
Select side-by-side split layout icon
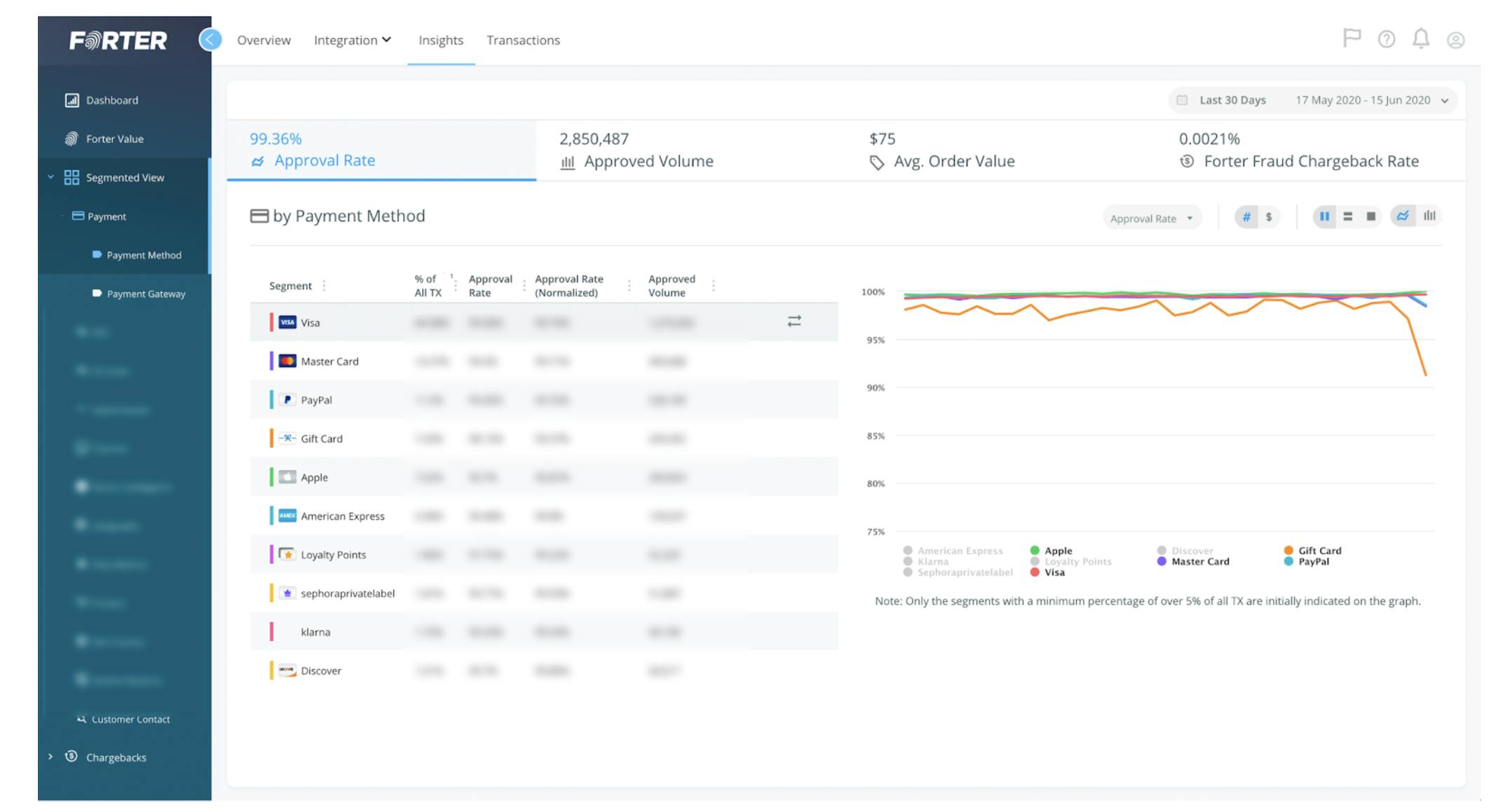(1324, 216)
